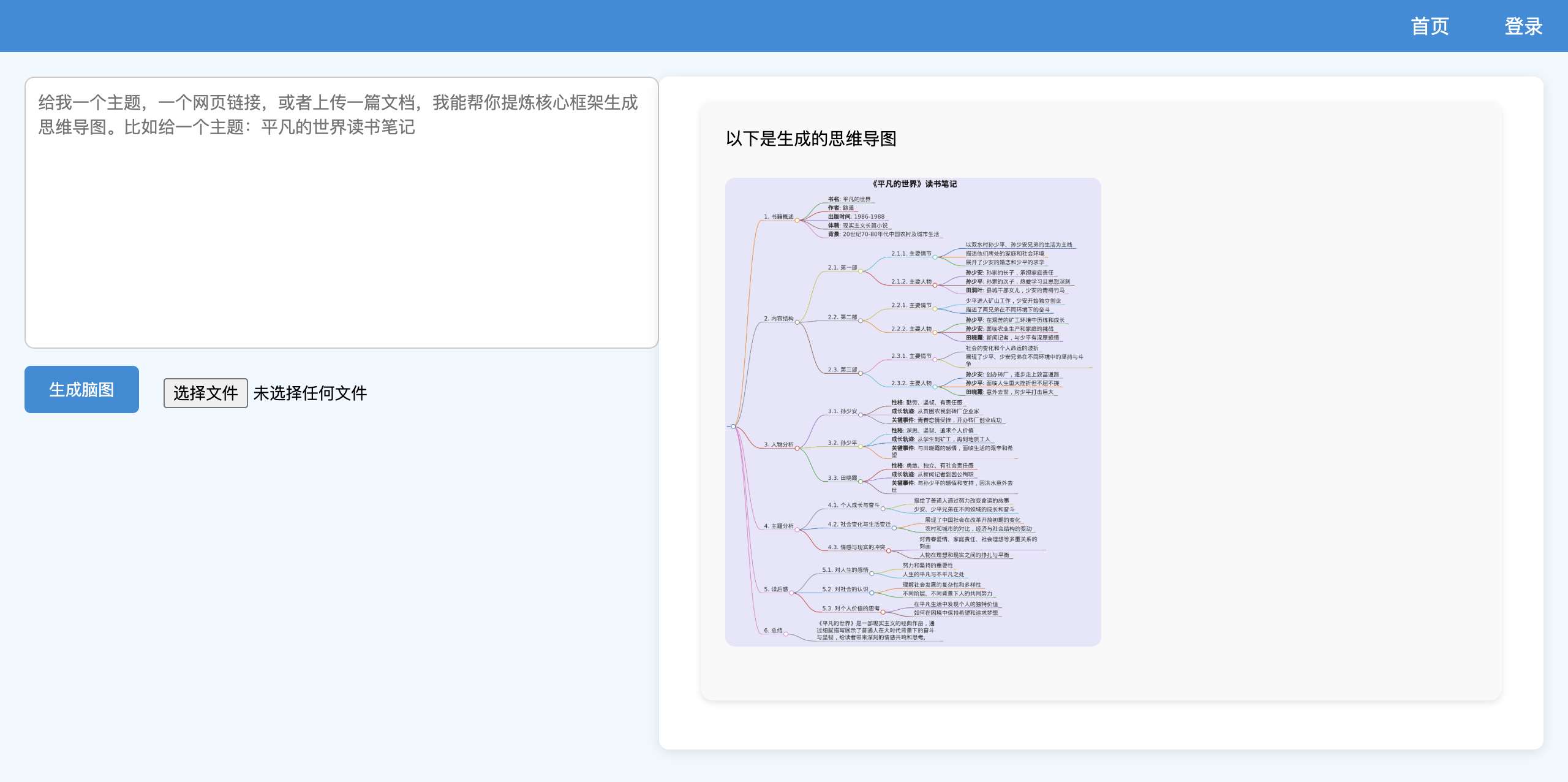
Task: Toggle the 6. 总结 node circle
Action: (x=786, y=634)
